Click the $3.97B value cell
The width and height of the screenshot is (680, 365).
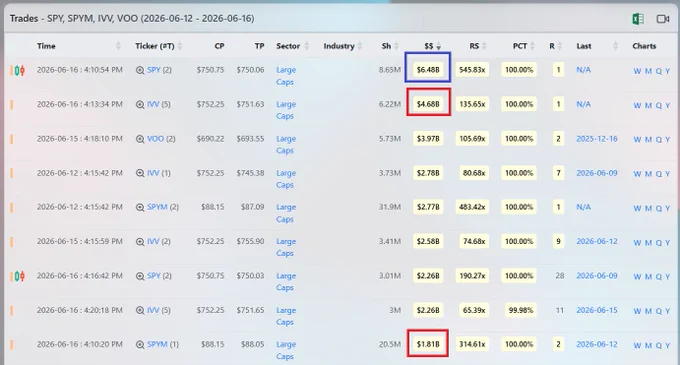click(x=428, y=139)
